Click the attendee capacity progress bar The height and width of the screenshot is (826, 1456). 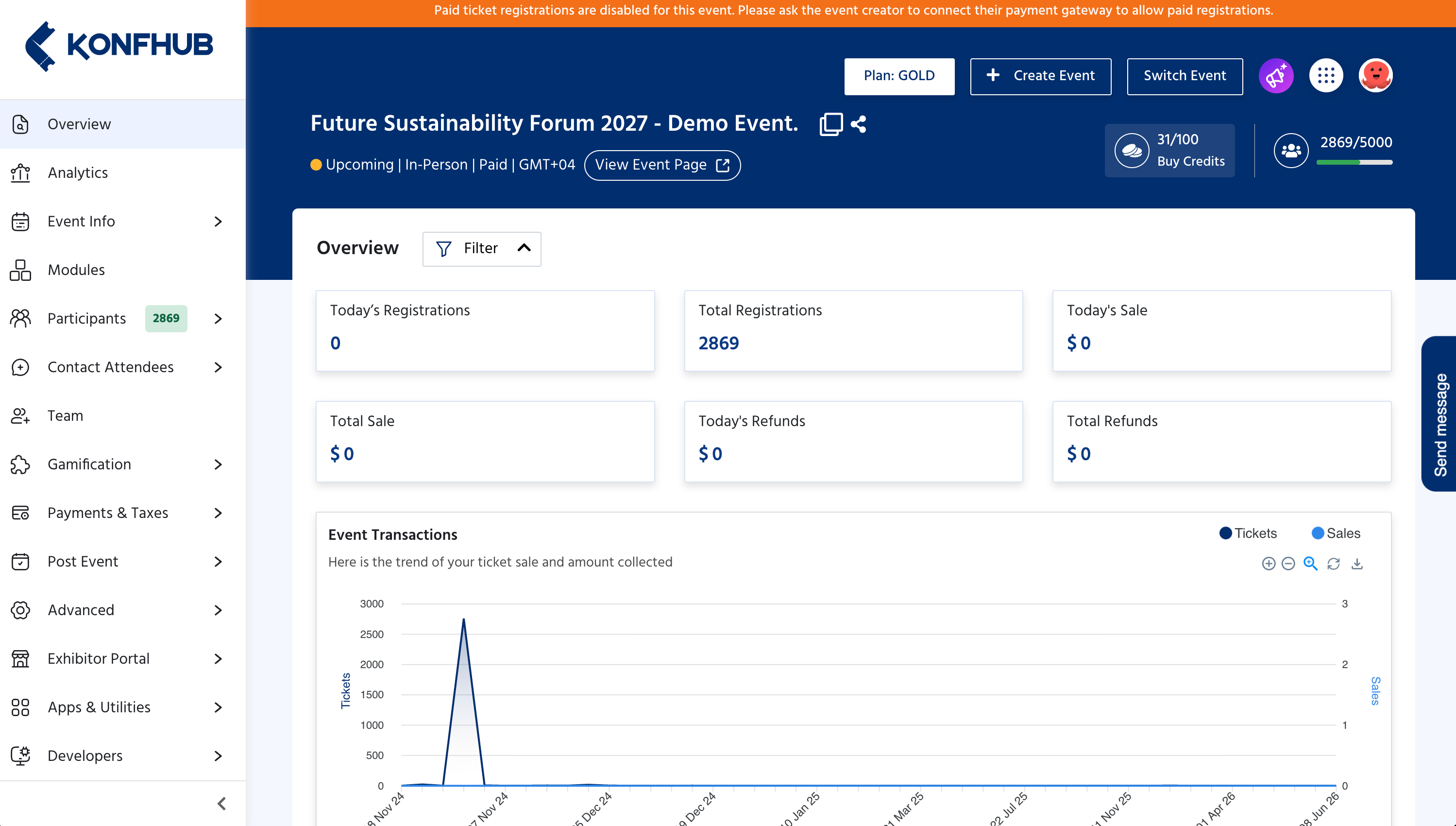1354,162
